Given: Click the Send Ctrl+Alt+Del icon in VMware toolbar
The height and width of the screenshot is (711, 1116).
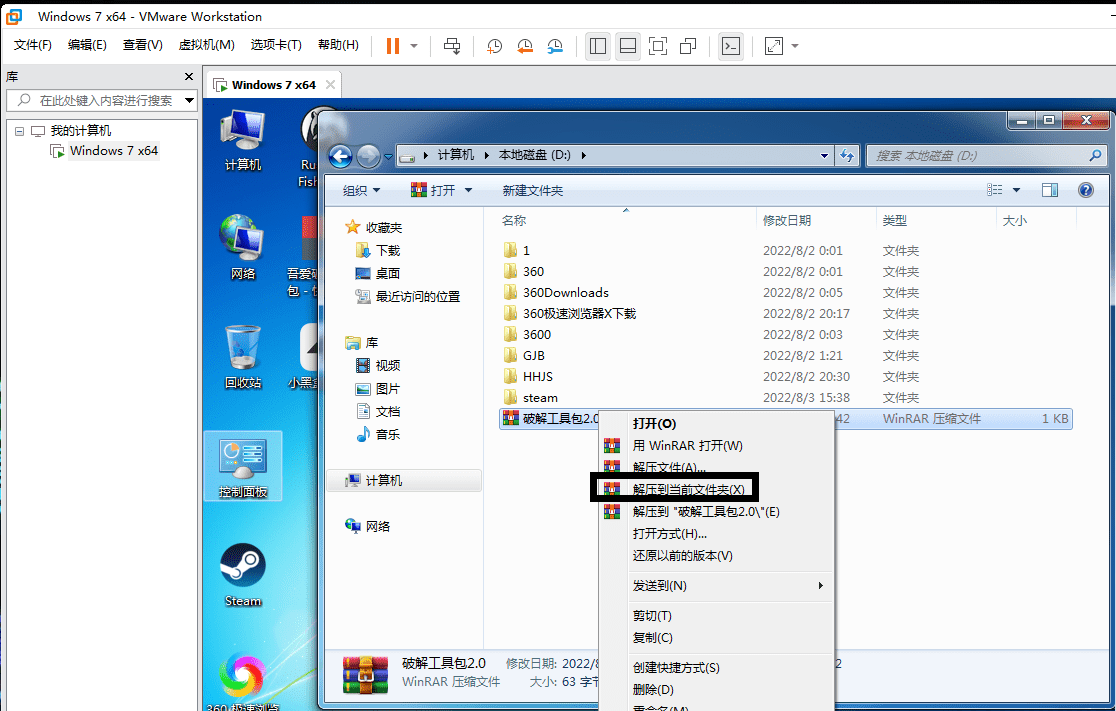Looking at the screenshot, I should tap(452, 46).
